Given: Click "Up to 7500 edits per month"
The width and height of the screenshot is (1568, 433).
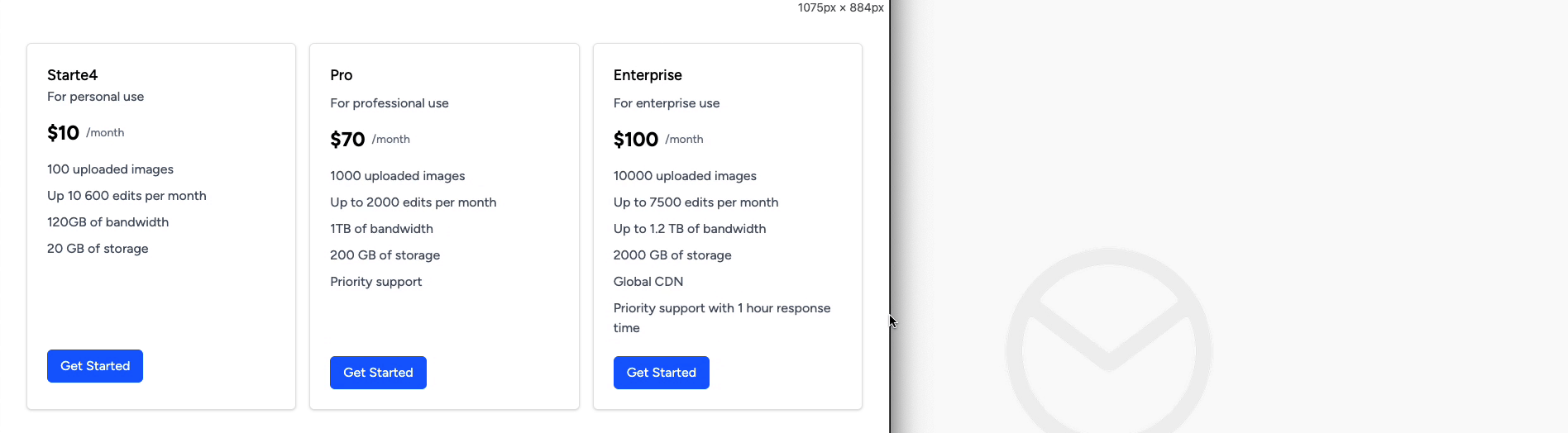Looking at the screenshot, I should point(696,202).
